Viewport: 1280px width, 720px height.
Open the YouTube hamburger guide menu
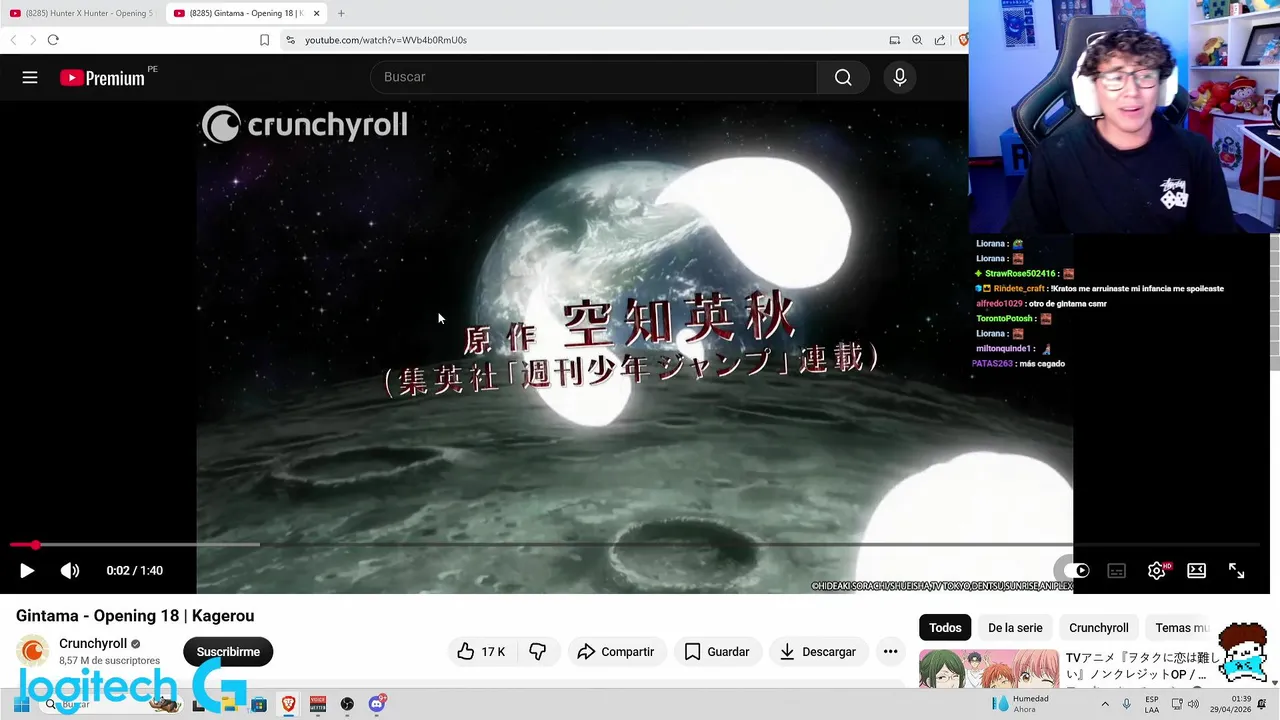(x=30, y=77)
